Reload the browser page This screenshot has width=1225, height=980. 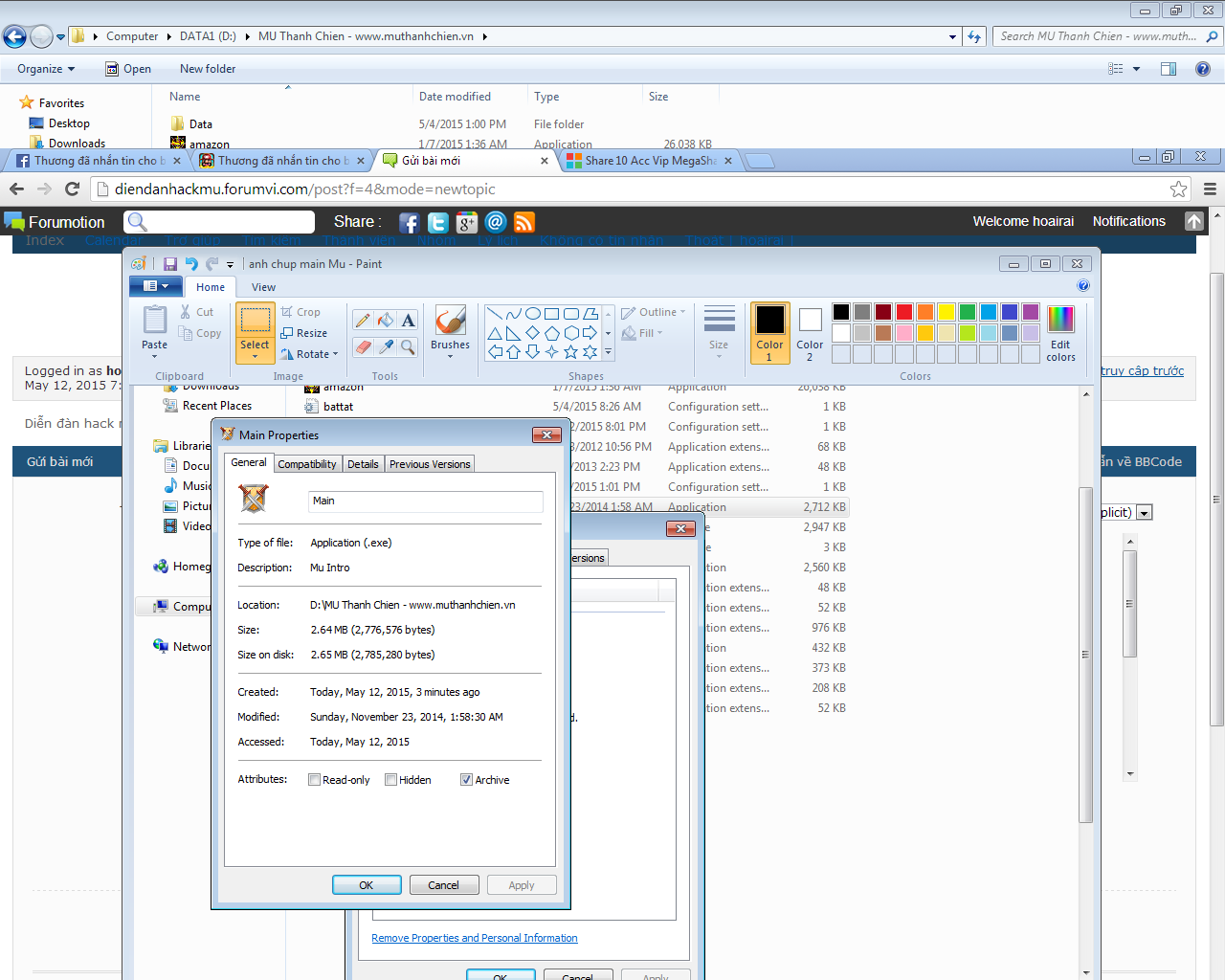click(x=72, y=189)
